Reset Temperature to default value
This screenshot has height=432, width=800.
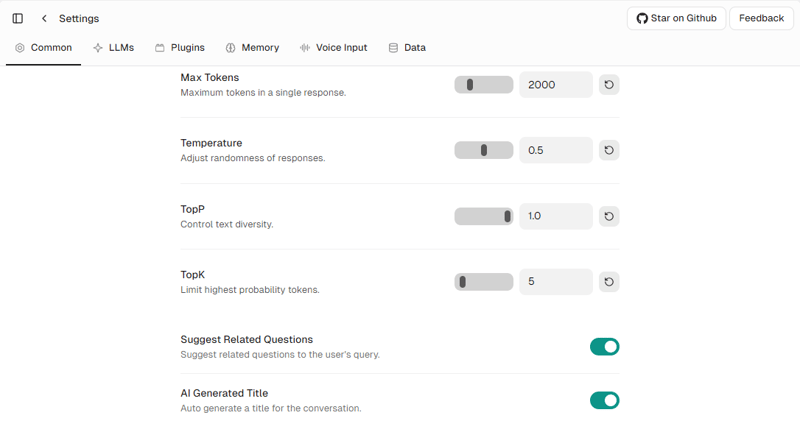click(609, 150)
